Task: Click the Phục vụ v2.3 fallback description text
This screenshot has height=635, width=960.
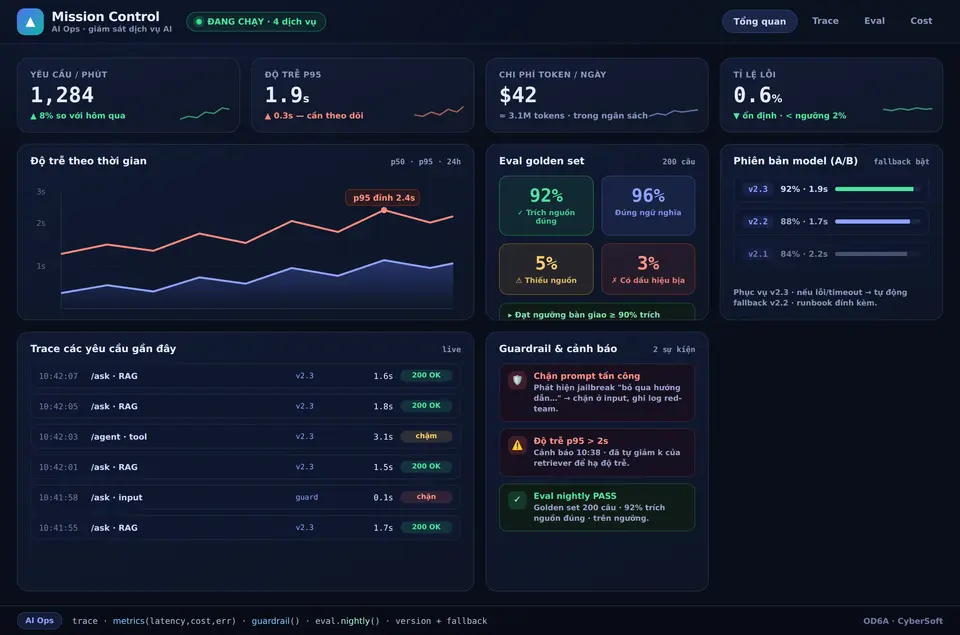Action: 820,297
